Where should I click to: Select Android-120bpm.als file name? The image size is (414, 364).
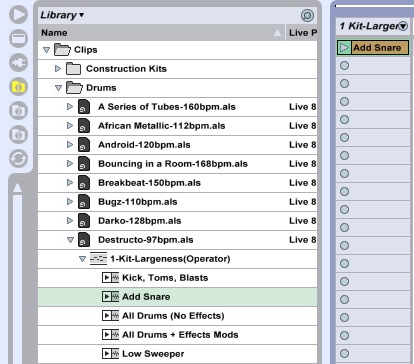click(144, 145)
